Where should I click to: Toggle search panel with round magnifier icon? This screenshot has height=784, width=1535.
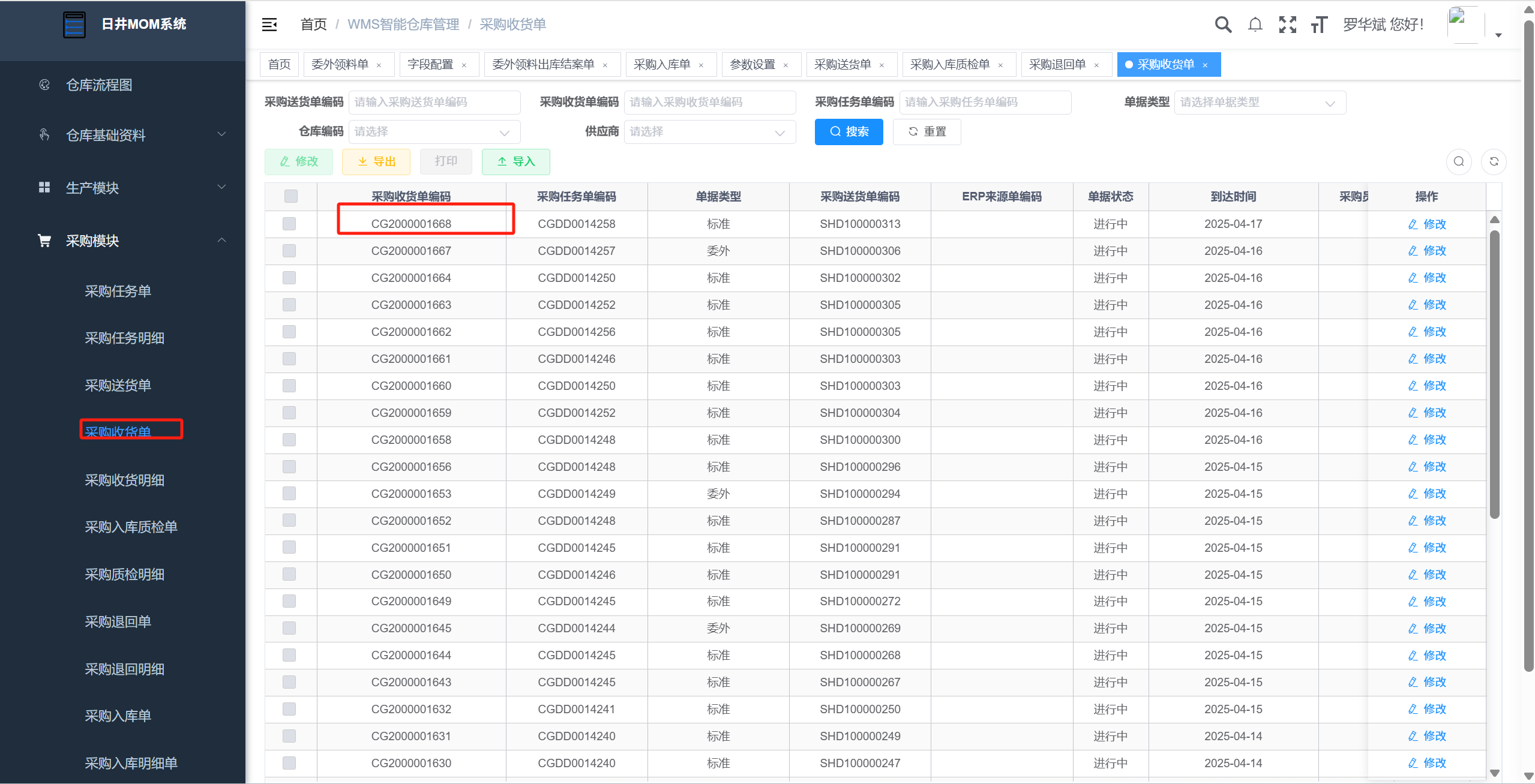[x=1459, y=161]
